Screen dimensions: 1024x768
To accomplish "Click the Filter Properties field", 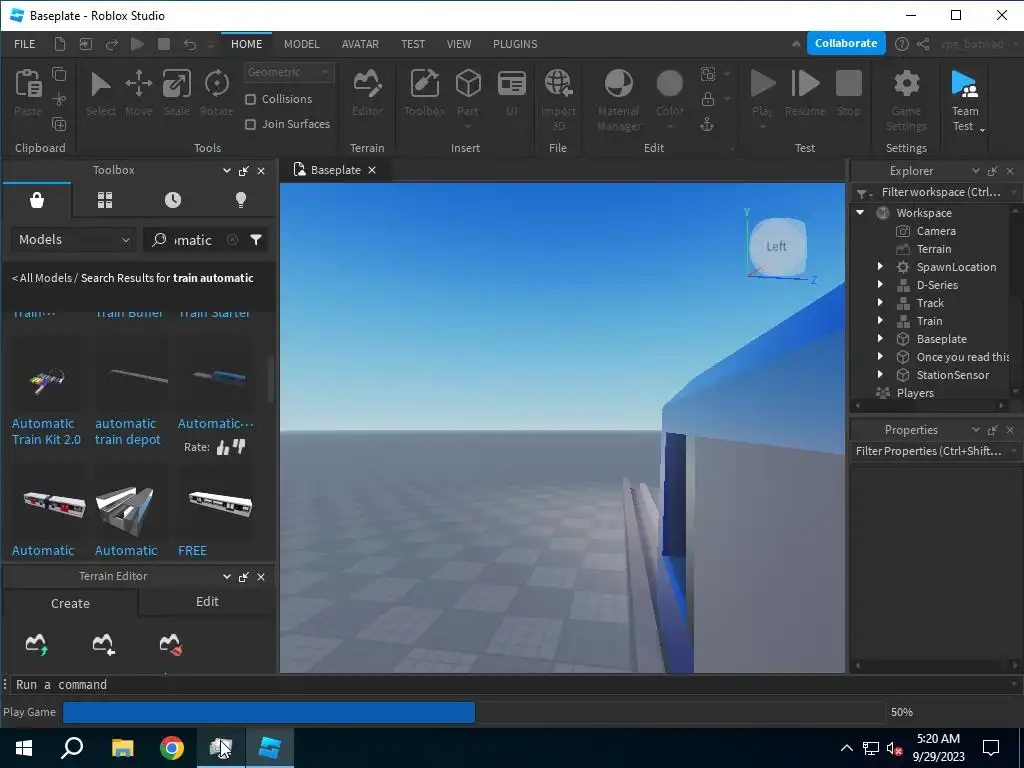I will [x=935, y=451].
